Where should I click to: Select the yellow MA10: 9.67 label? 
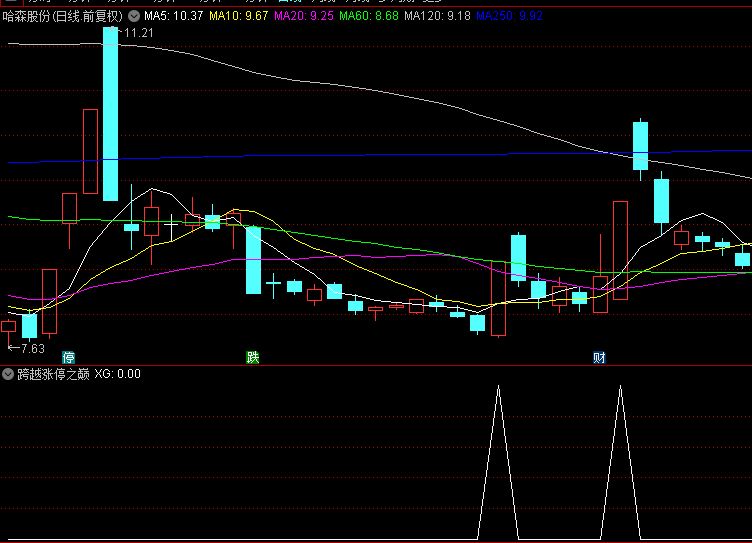pyautogui.click(x=238, y=16)
